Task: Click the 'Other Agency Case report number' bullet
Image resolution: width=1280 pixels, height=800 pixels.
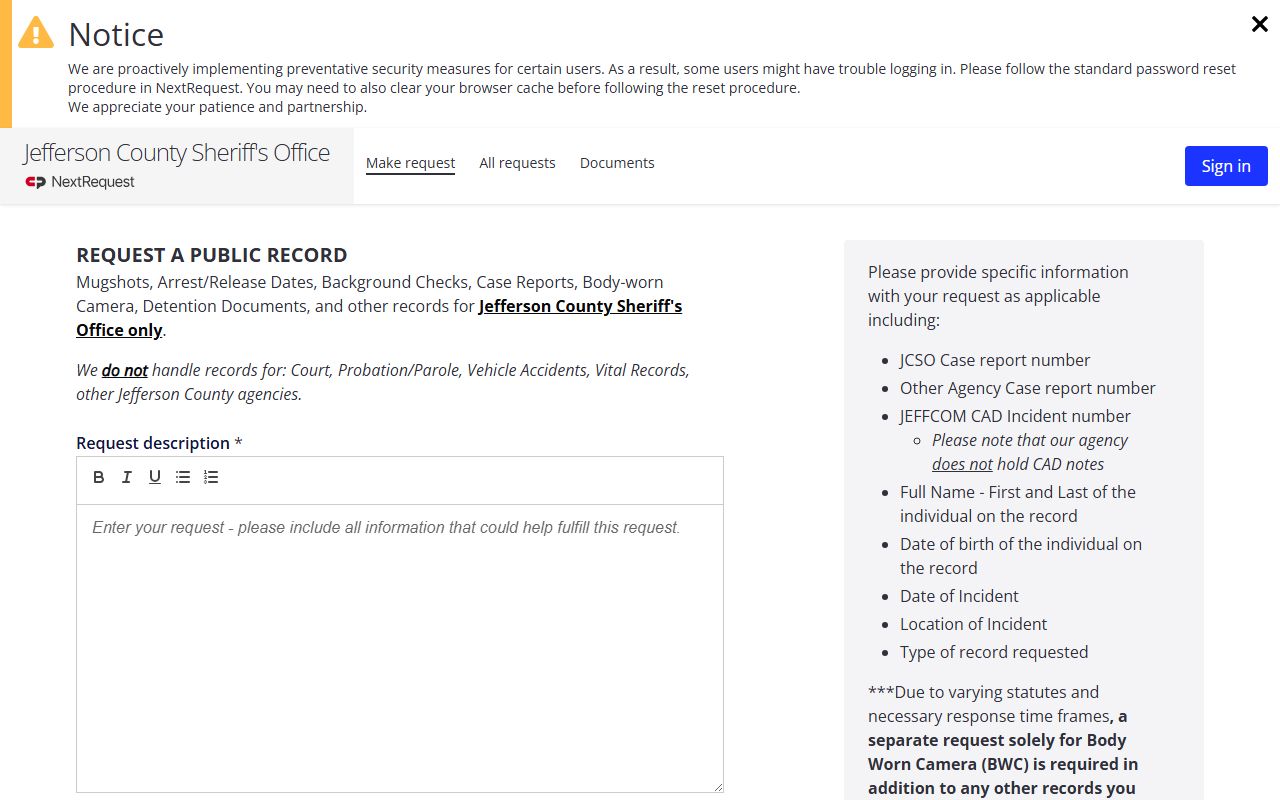Action: [x=1028, y=388]
